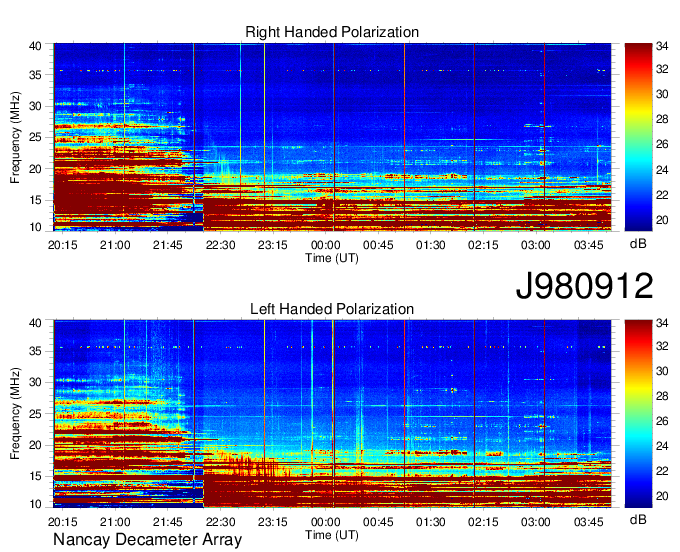
Task: Click frequency tick "15" on the right-handed plot
Action: 36,200
